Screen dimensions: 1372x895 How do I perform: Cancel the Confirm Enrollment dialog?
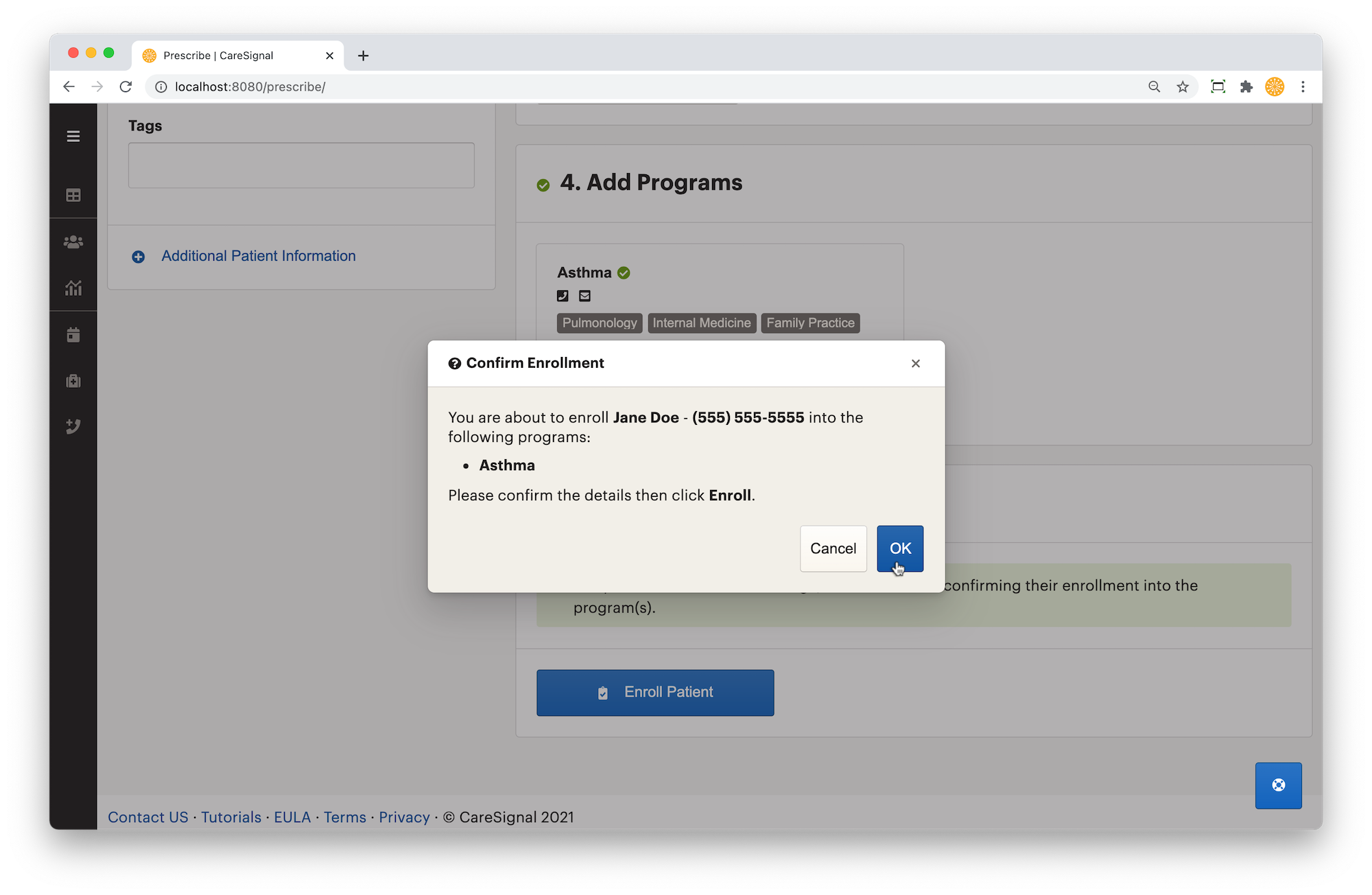pyautogui.click(x=833, y=548)
